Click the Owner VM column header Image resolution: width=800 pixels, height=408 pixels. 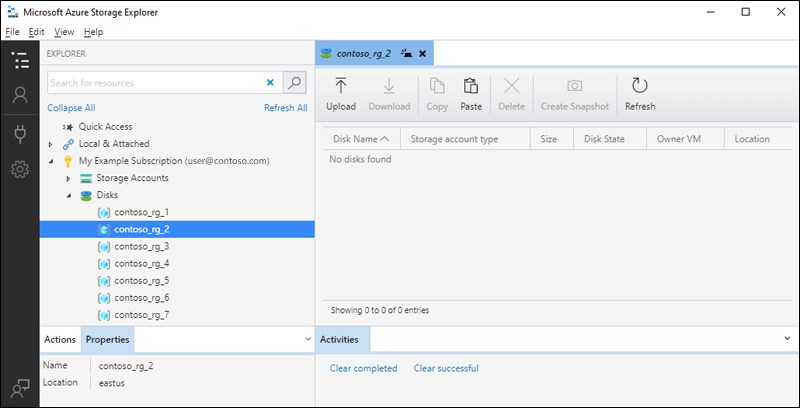point(685,139)
